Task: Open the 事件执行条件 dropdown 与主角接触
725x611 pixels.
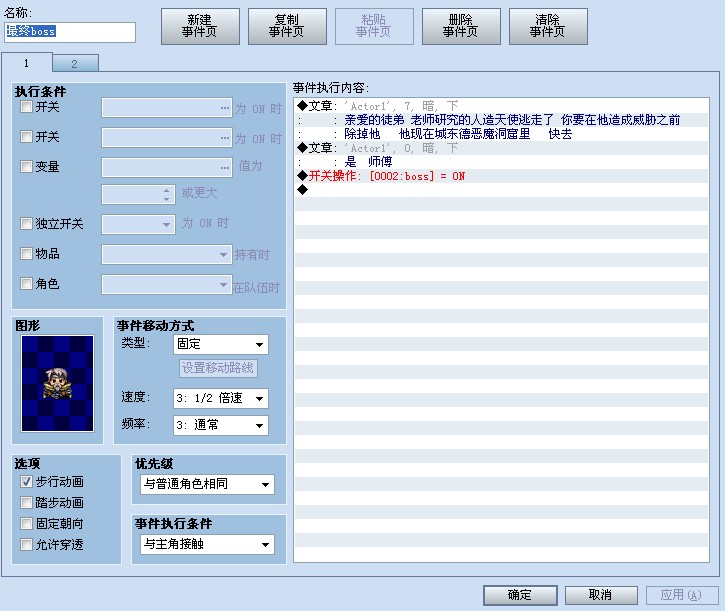Action: pos(207,544)
